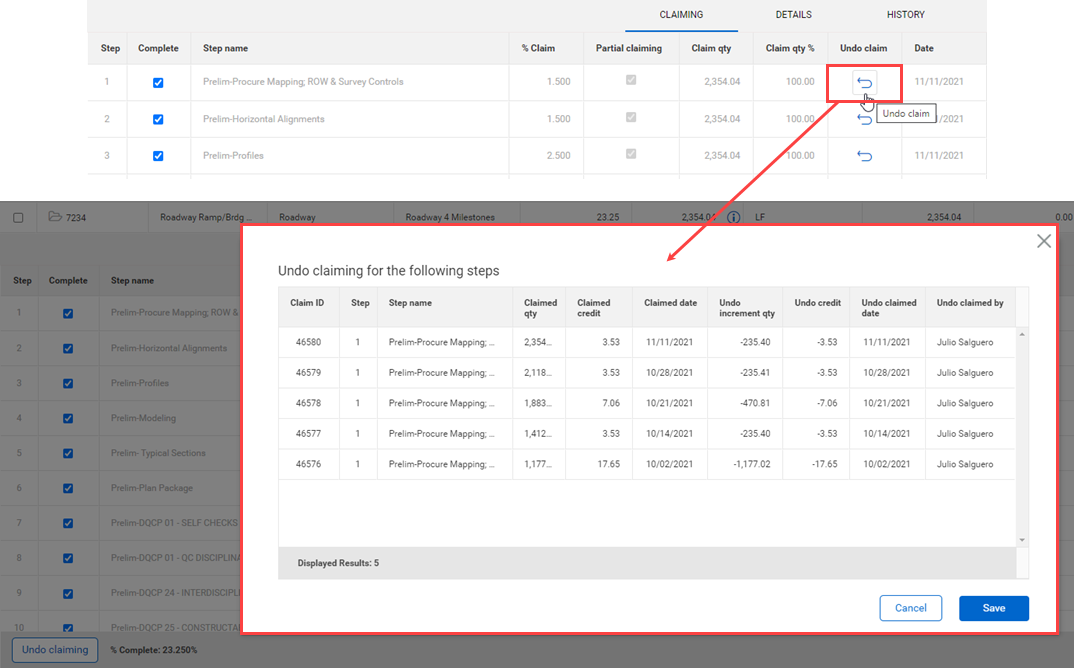Click the folder icon beside 7234

(55, 217)
